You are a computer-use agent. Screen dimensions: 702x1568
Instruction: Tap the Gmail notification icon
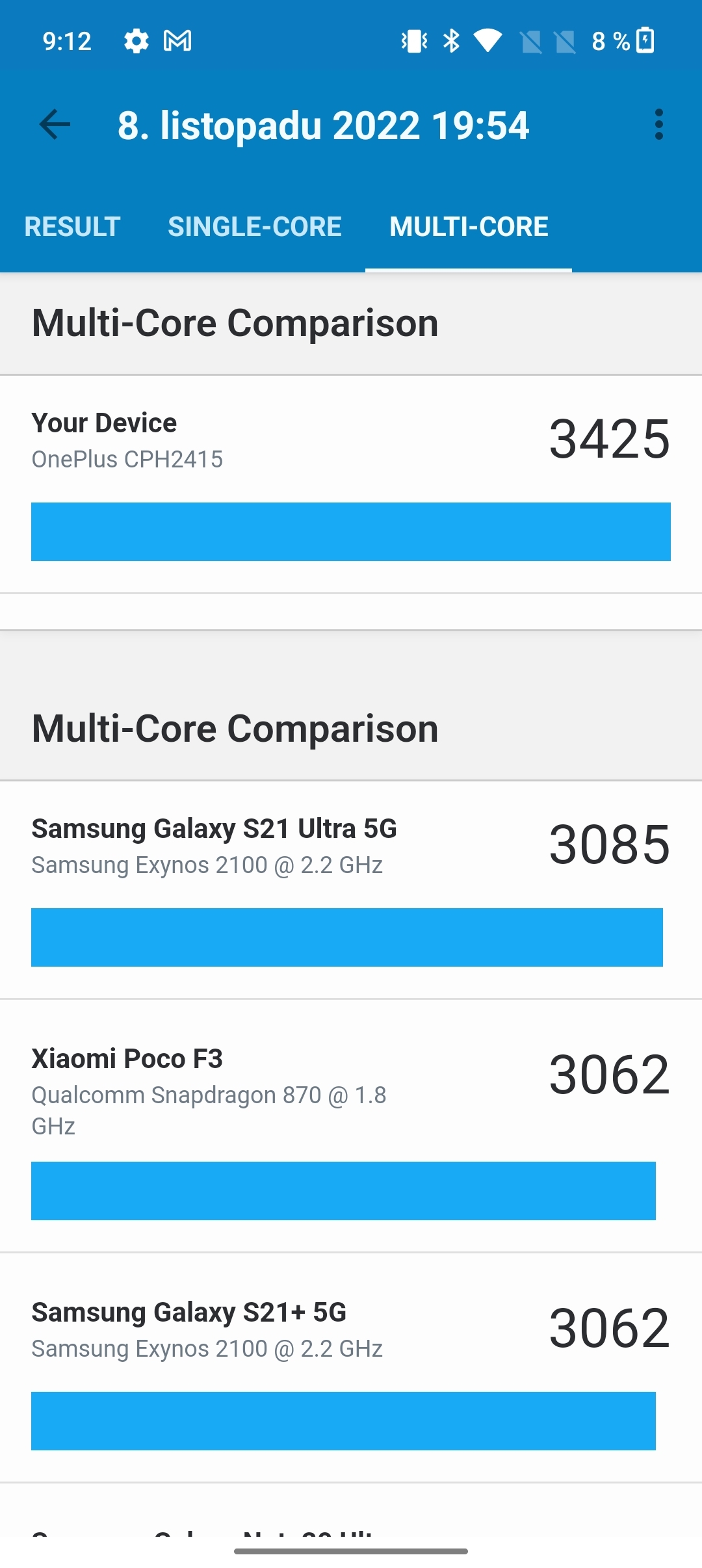[177, 41]
